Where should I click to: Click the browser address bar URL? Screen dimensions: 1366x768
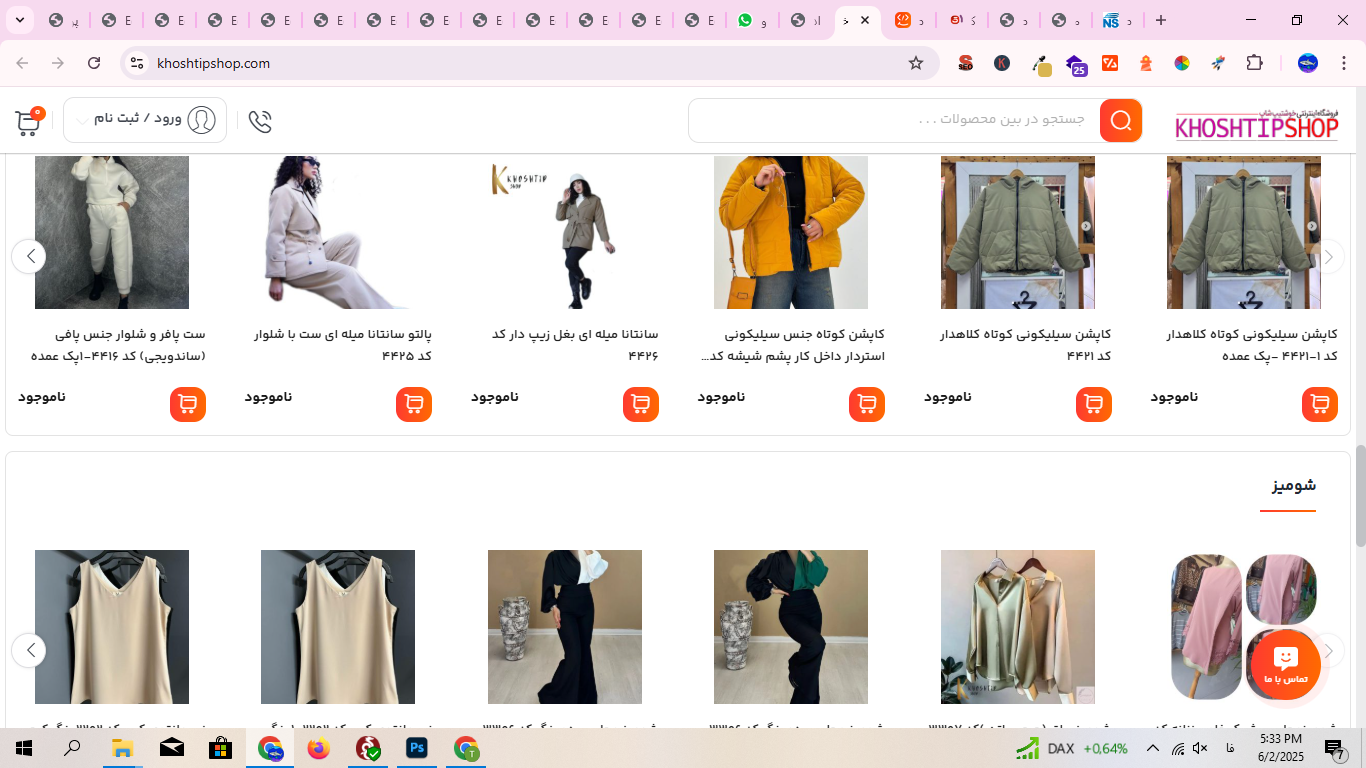click(x=214, y=63)
